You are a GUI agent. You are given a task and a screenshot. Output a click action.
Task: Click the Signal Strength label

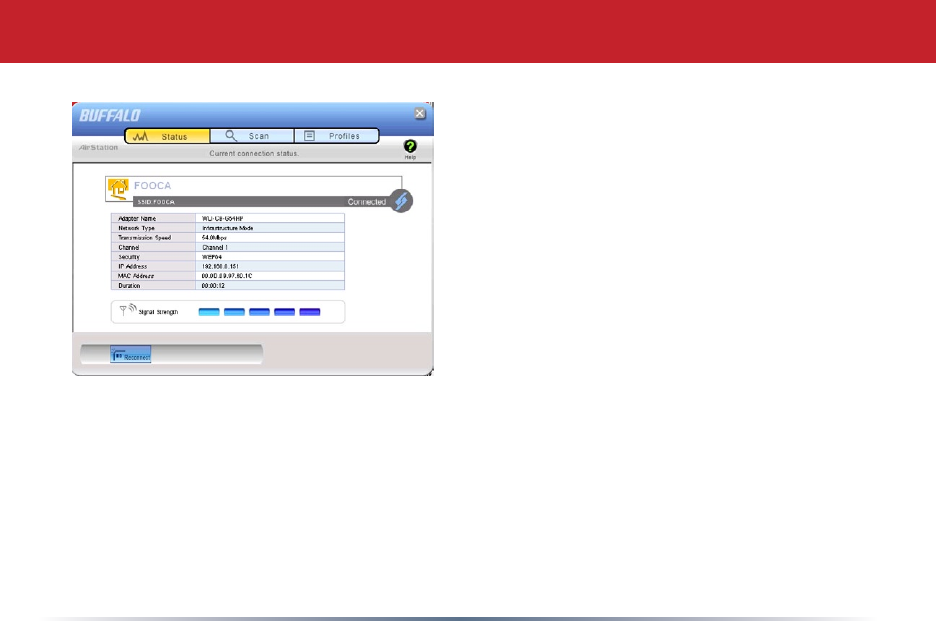[158, 312]
